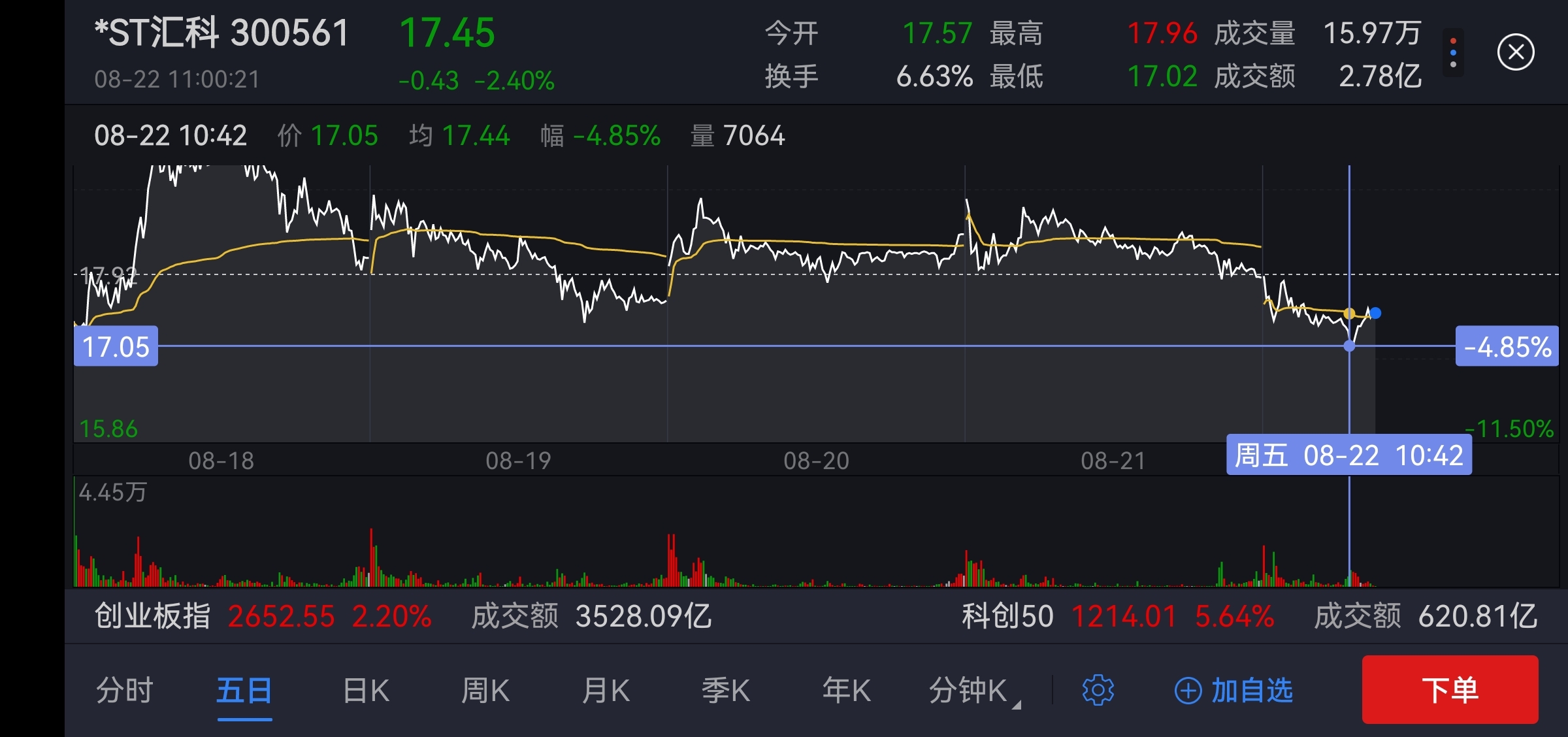Screen dimensions: 1568x737
Task: Click the -4.85% crosshair percent label
Action: (x=1507, y=346)
